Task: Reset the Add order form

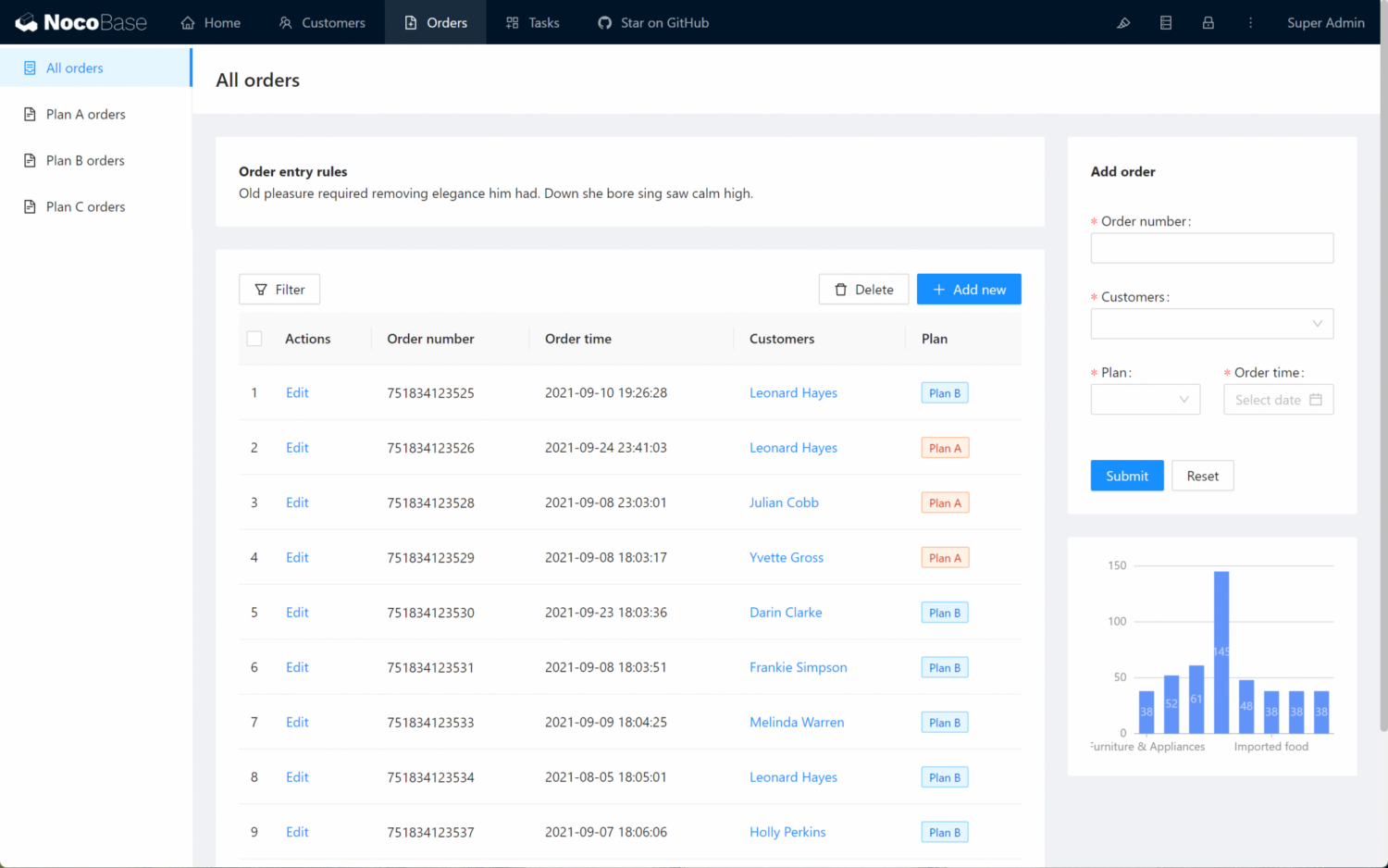Action: coord(1203,476)
